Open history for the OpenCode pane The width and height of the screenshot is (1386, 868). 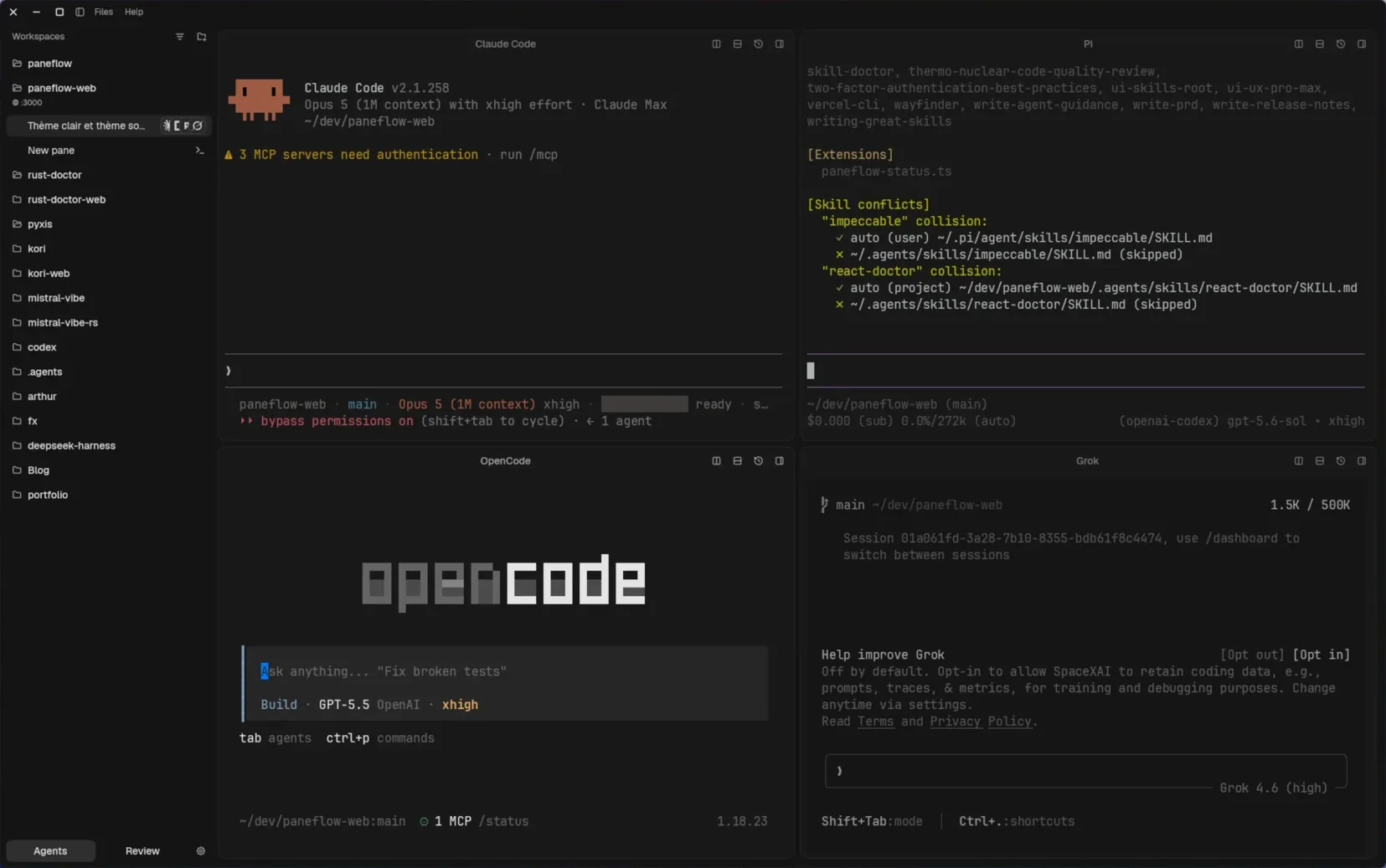pos(758,461)
